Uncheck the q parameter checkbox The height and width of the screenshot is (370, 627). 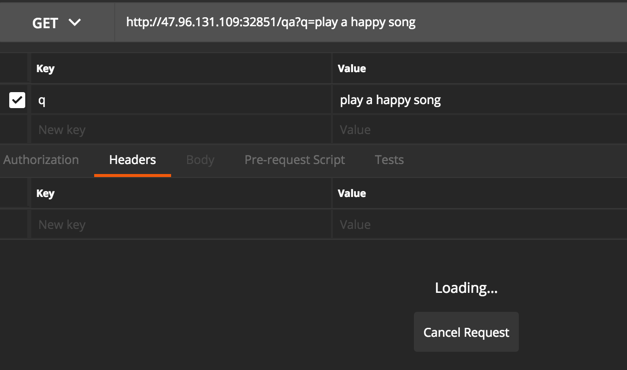click(x=17, y=100)
